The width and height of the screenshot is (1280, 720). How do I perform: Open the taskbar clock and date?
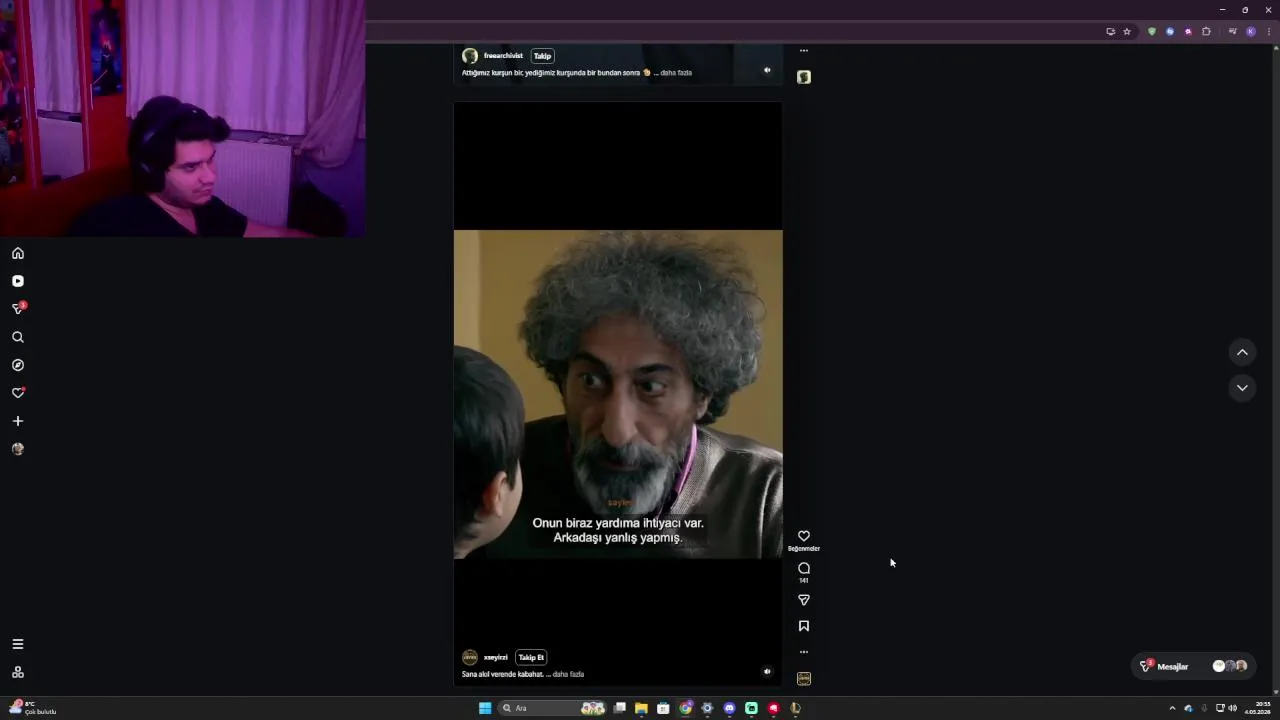tap(1257, 708)
